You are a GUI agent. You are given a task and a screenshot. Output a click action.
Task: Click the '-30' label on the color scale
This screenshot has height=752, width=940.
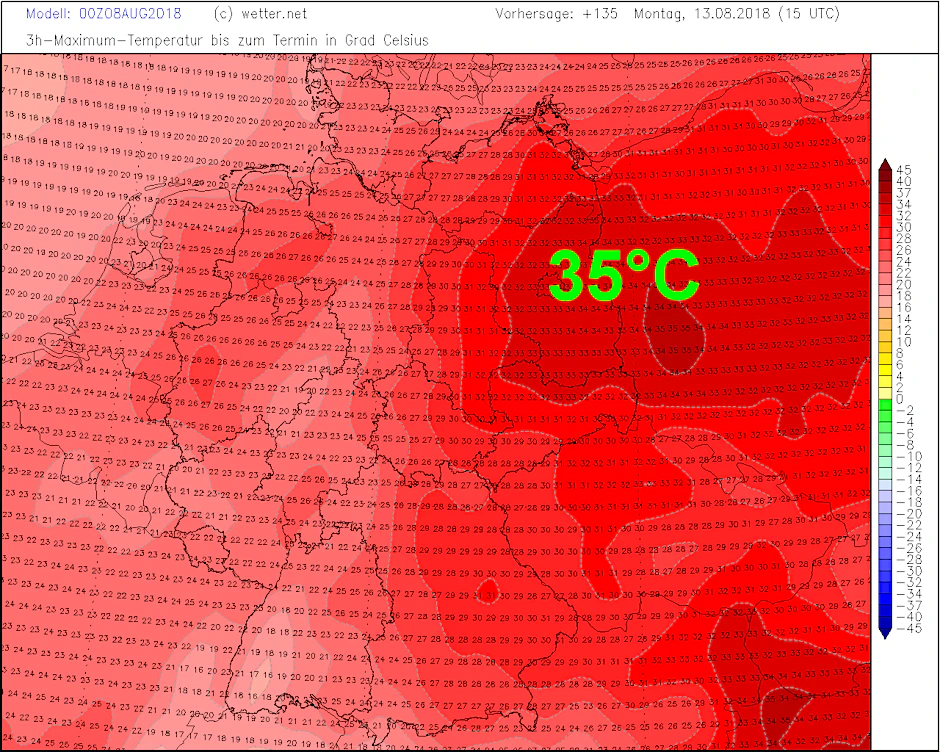click(909, 571)
